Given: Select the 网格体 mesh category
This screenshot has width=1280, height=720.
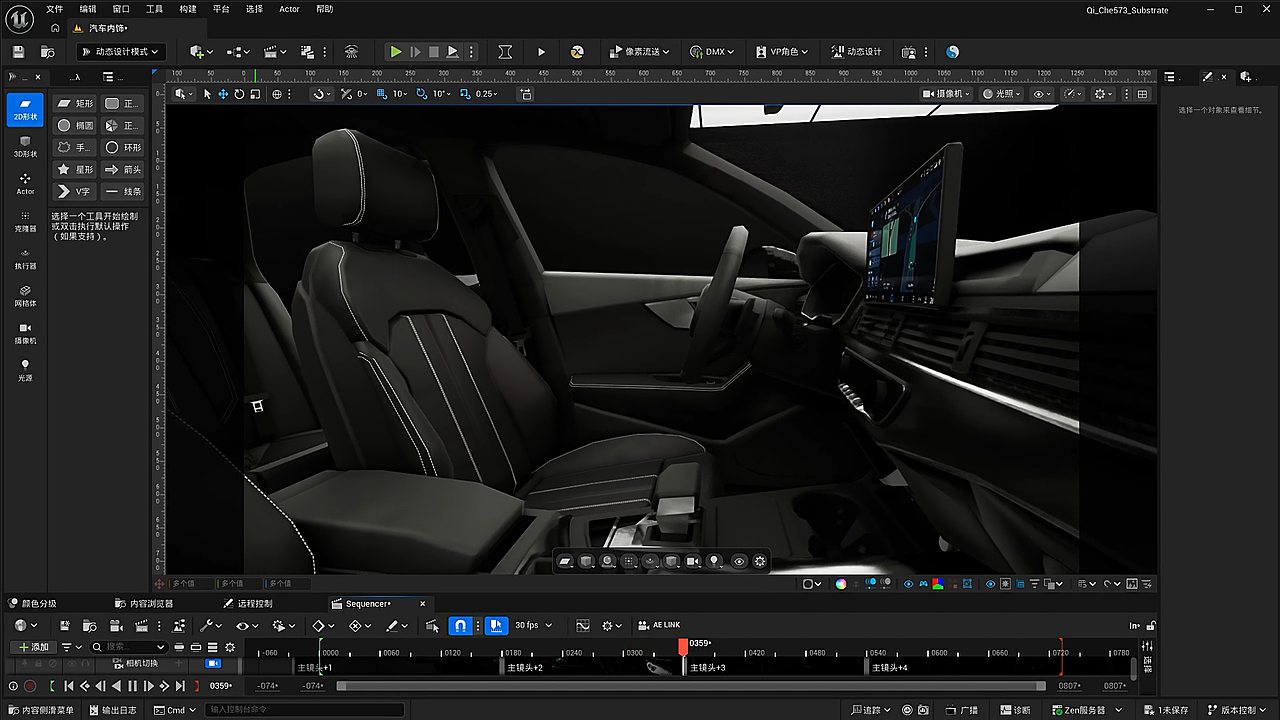Looking at the screenshot, I should point(25,295).
